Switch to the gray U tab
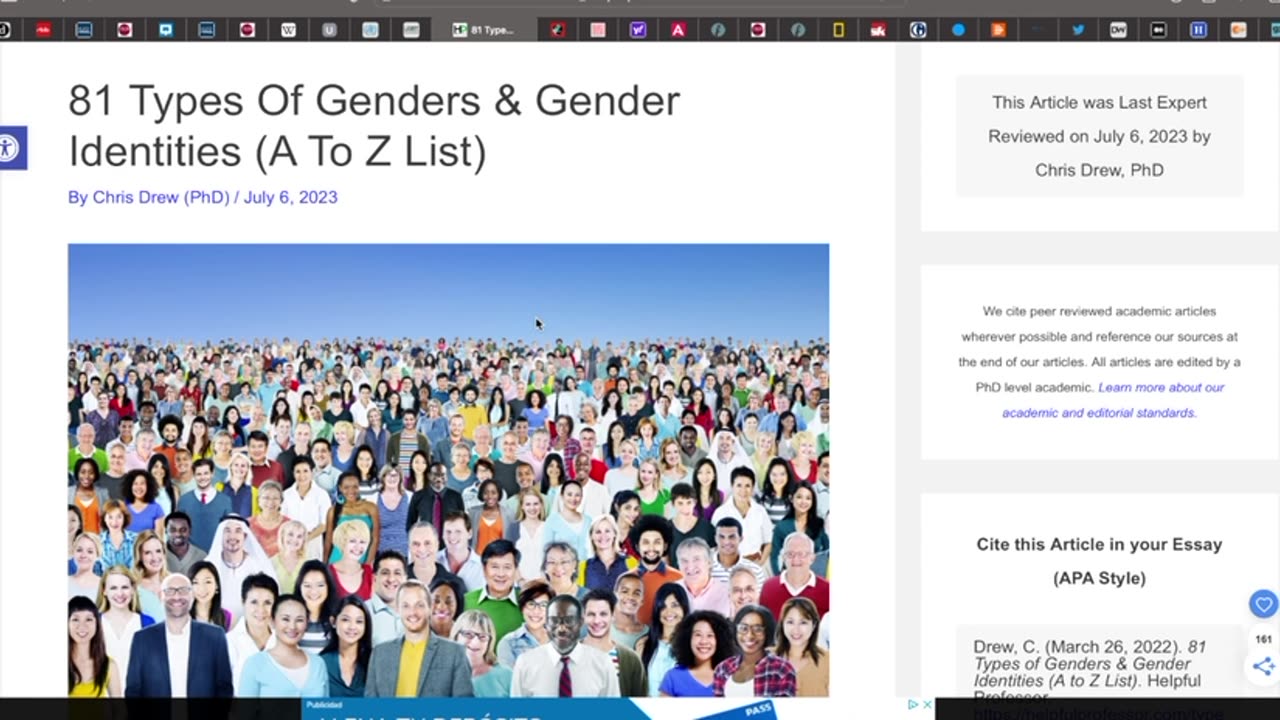 [329, 30]
